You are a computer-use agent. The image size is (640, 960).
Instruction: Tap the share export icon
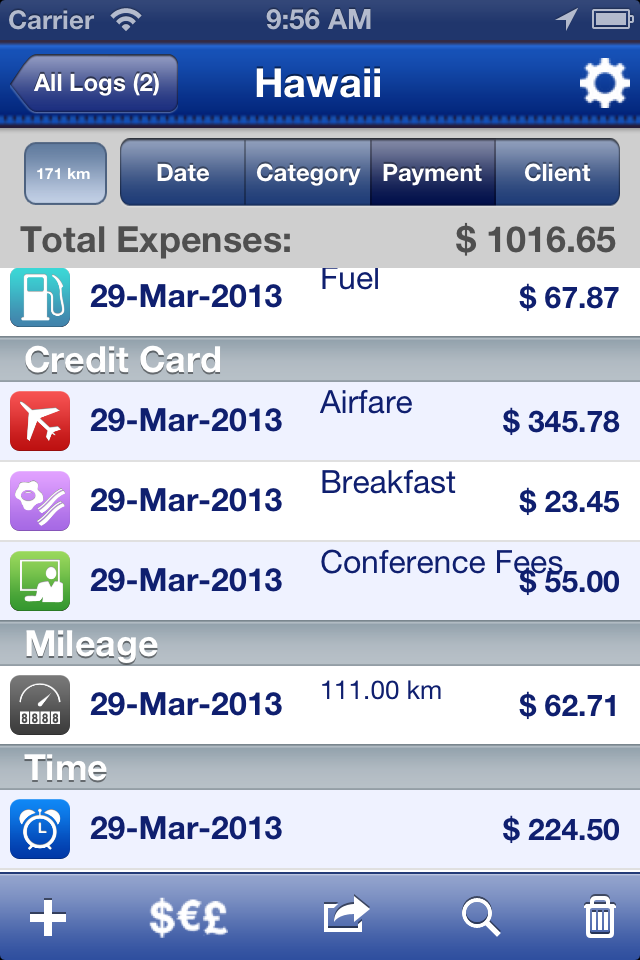[x=346, y=916]
